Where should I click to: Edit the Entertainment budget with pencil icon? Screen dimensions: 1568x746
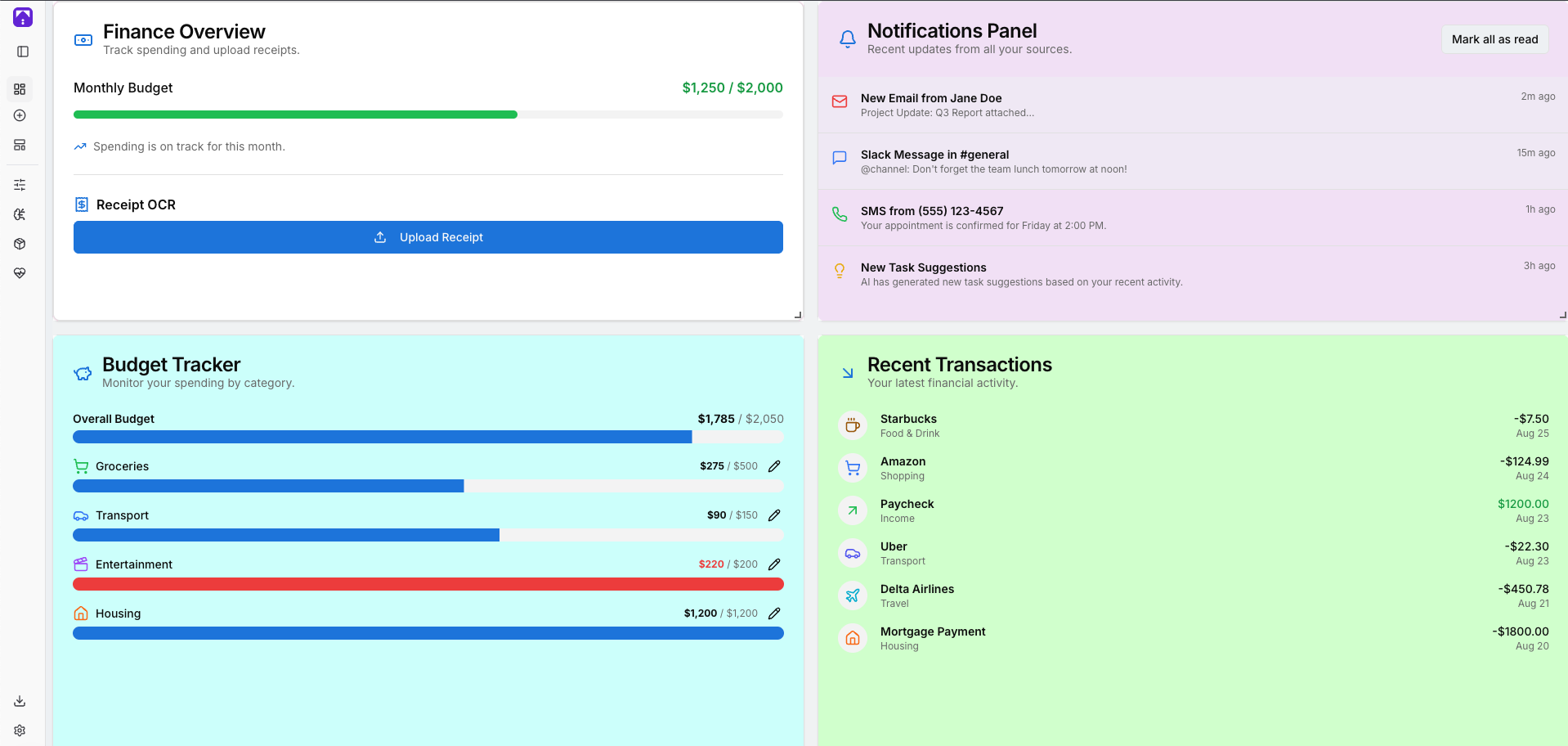tap(774, 564)
